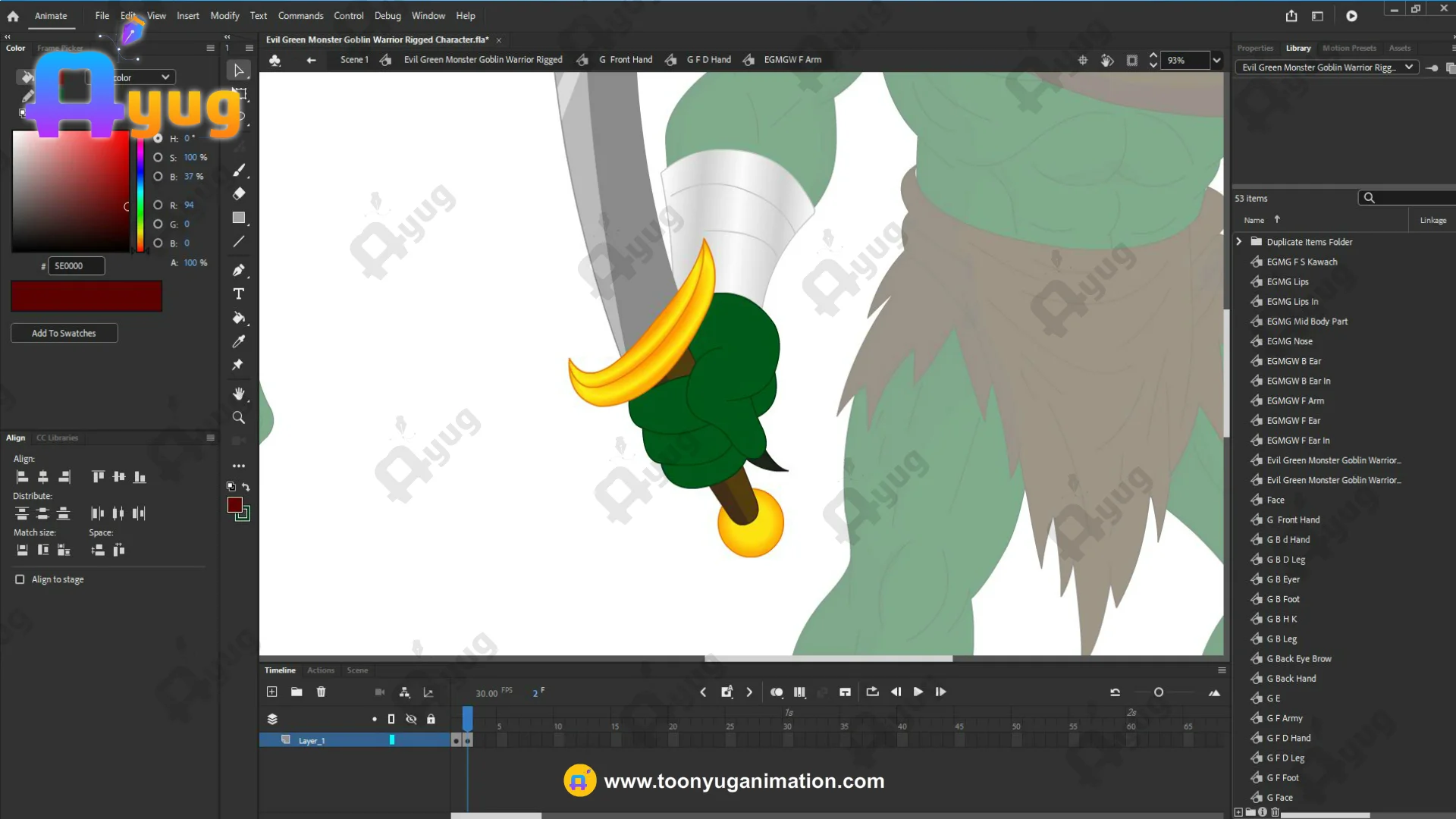Open the library document selector dropdown
This screenshot has height=819, width=1456.
[1408, 67]
